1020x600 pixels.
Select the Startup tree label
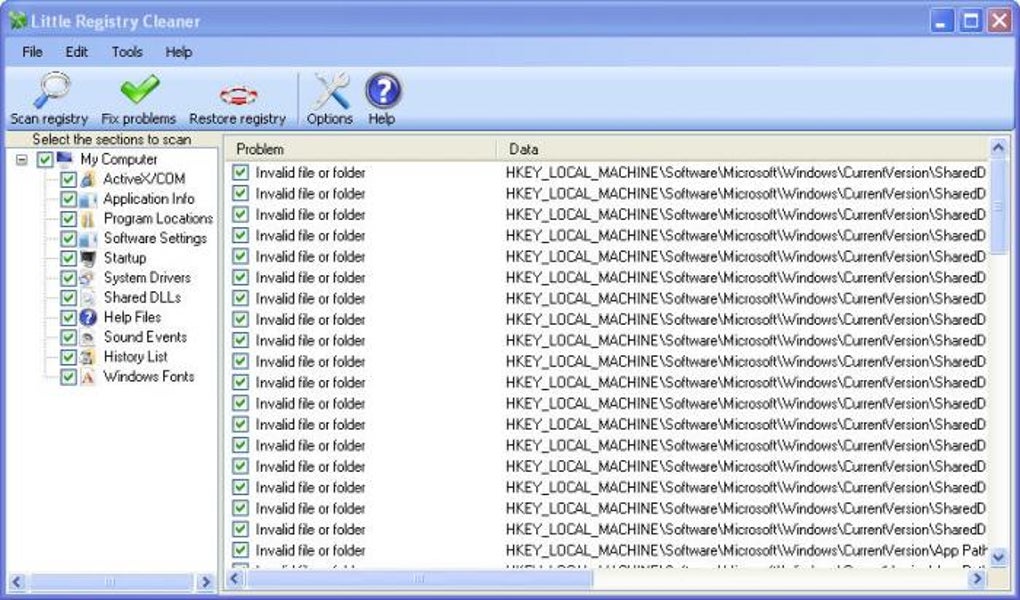125,258
